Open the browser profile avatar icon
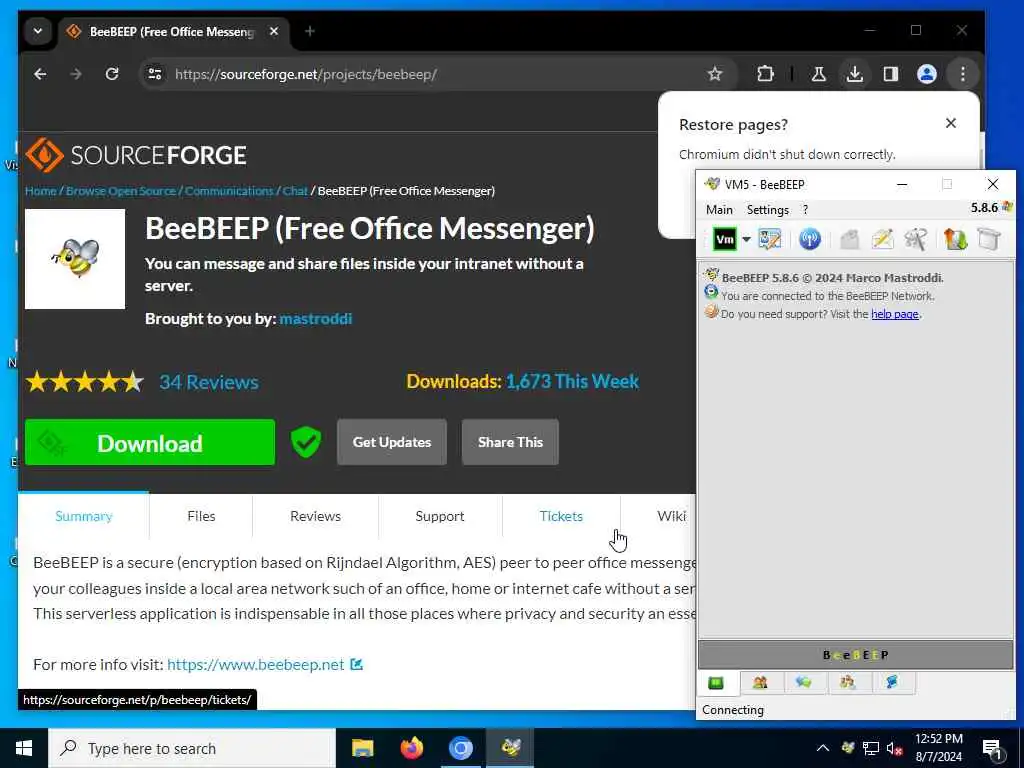Viewport: 1024px width, 768px height. coord(927,74)
